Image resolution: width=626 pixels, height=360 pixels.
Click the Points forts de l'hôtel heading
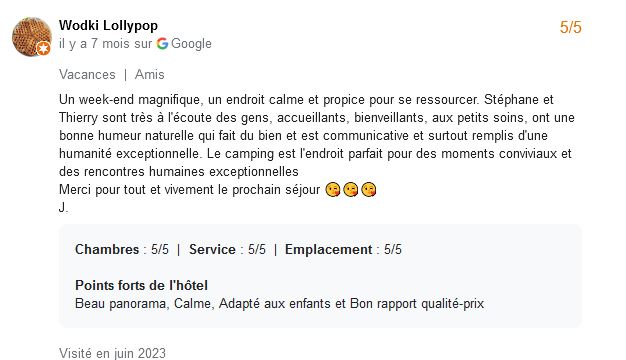(x=141, y=285)
